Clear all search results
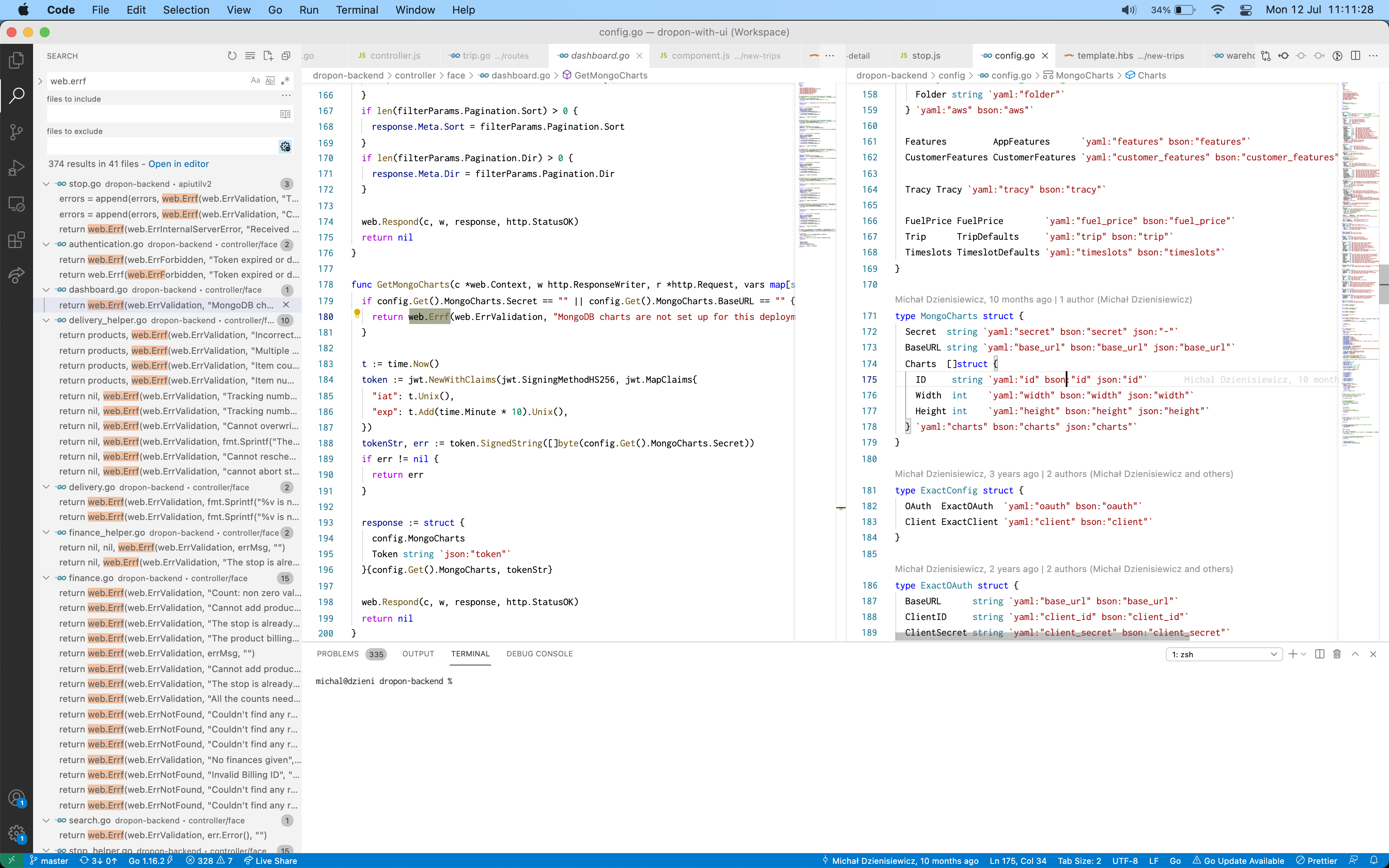The width and height of the screenshot is (1389, 868). pyautogui.click(x=250, y=56)
